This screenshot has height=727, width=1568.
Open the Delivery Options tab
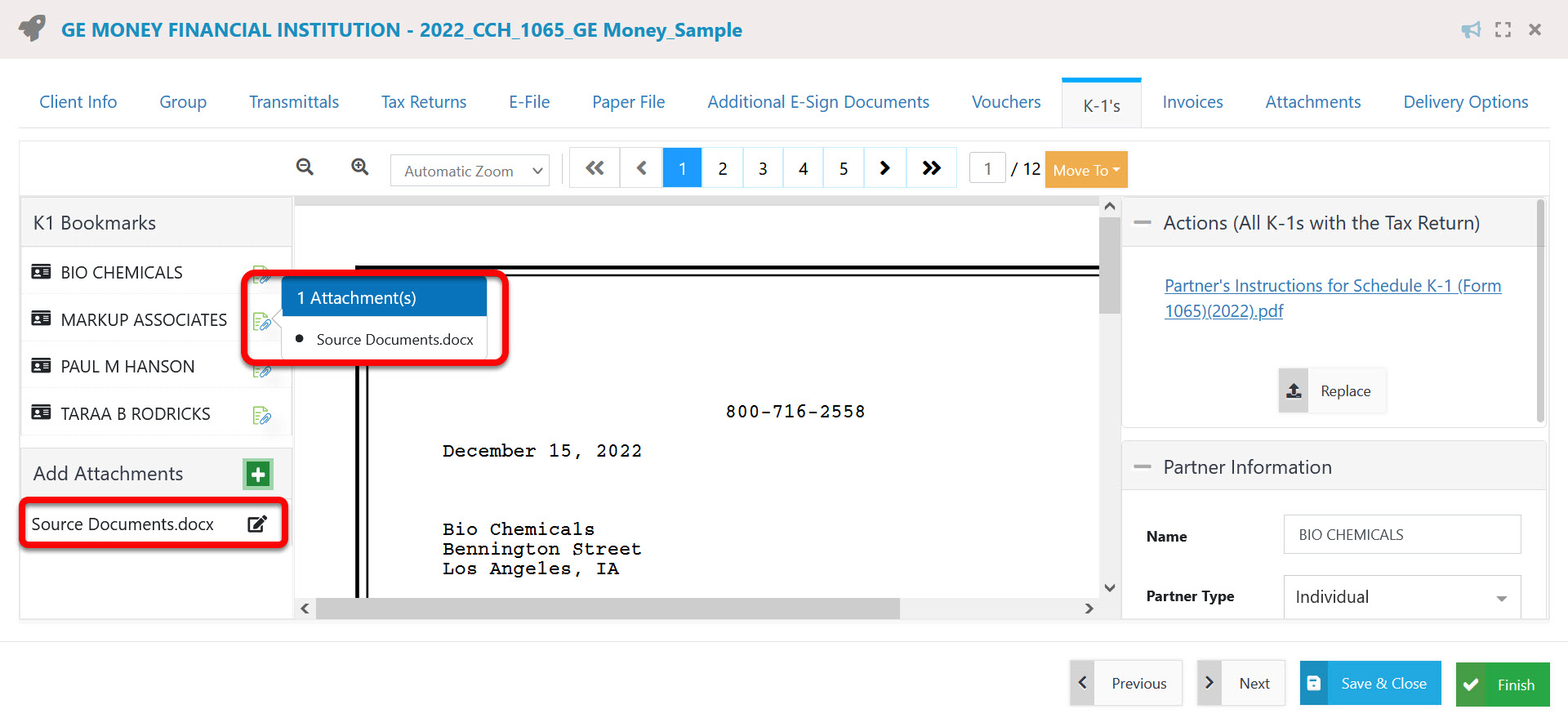1465,102
